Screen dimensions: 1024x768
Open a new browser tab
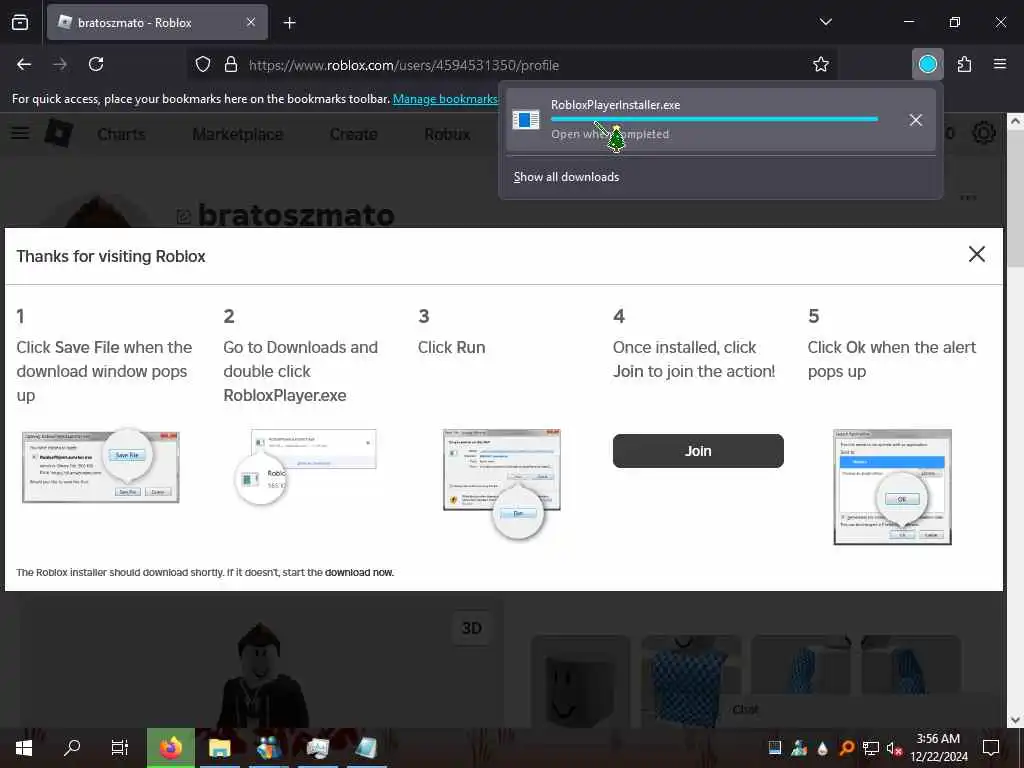290,23
